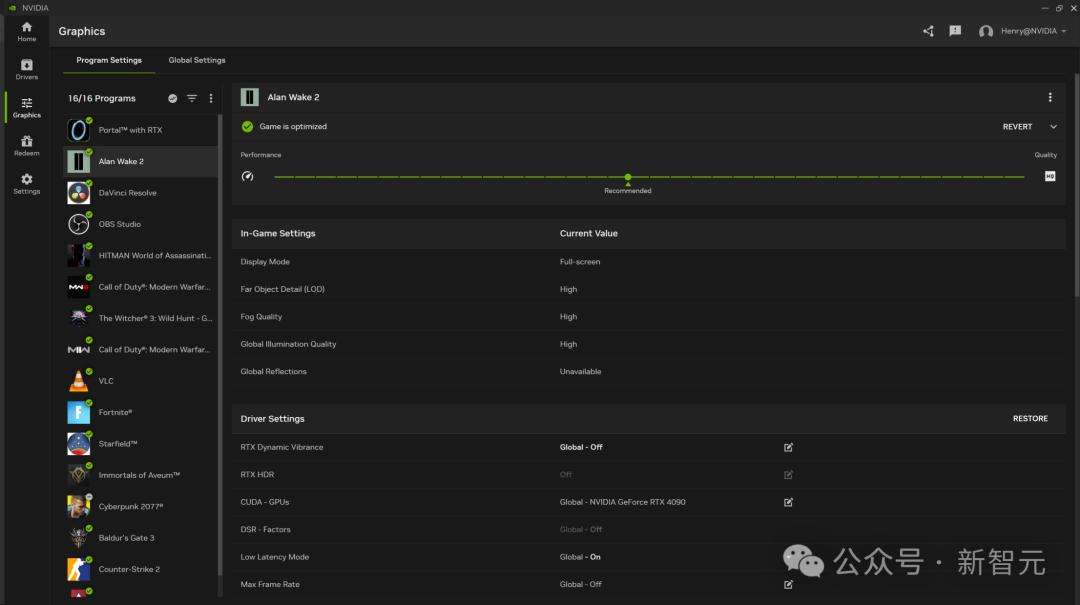This screenshot has height=605, width=1080.
Task: Open the programs list three-dot menu
Action: (x=211, y=98)
